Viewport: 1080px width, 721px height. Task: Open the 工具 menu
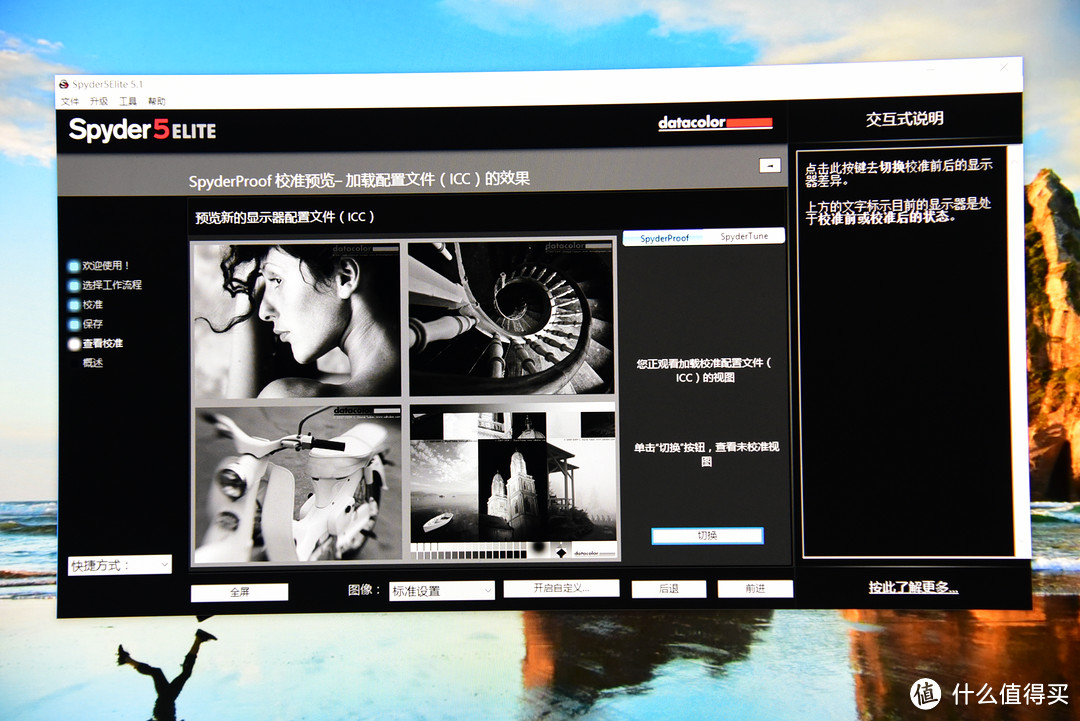click(x=127, y=101)
